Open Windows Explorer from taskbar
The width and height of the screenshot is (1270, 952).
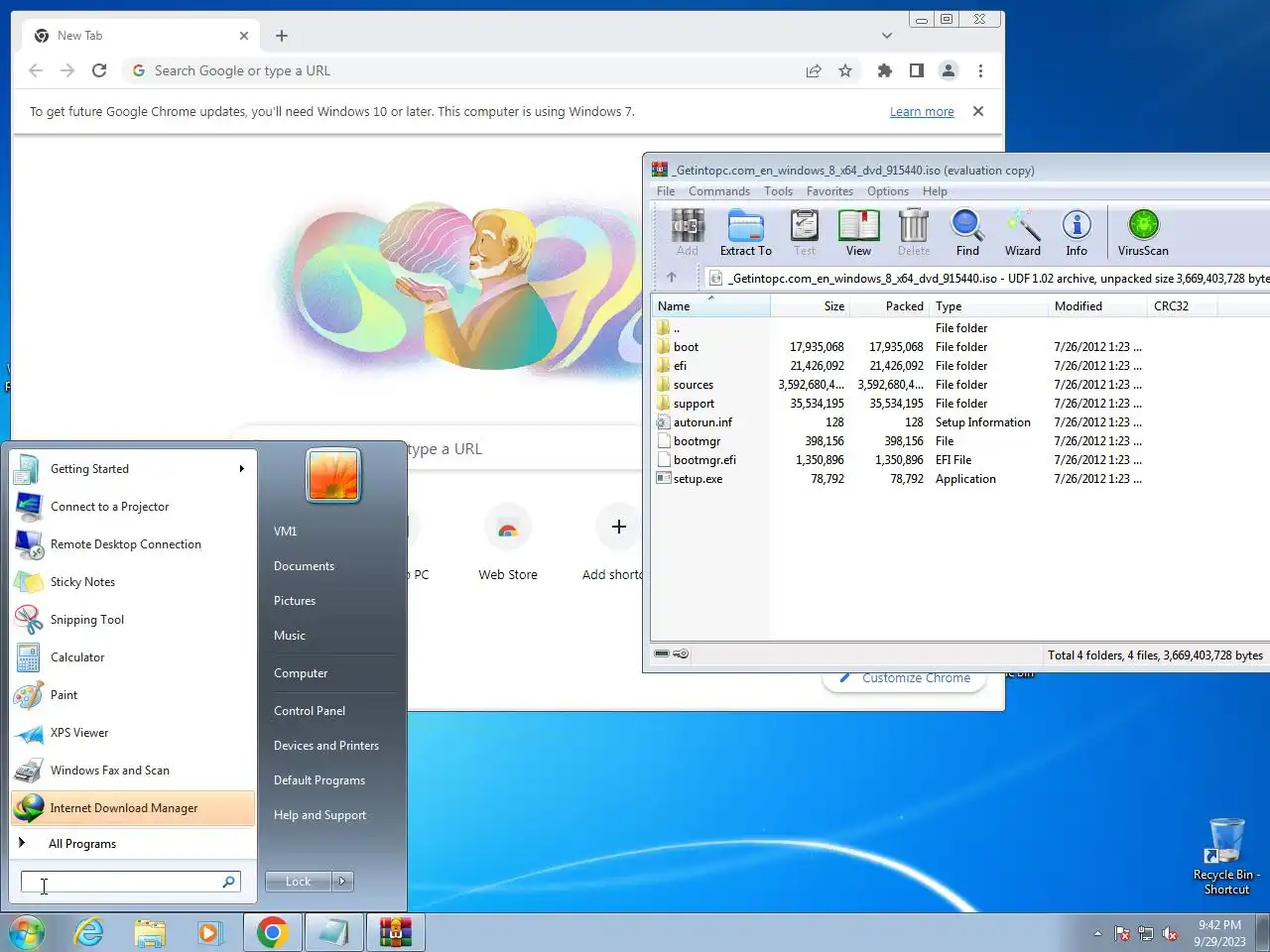pyautogui.click(x=150, y=932)
